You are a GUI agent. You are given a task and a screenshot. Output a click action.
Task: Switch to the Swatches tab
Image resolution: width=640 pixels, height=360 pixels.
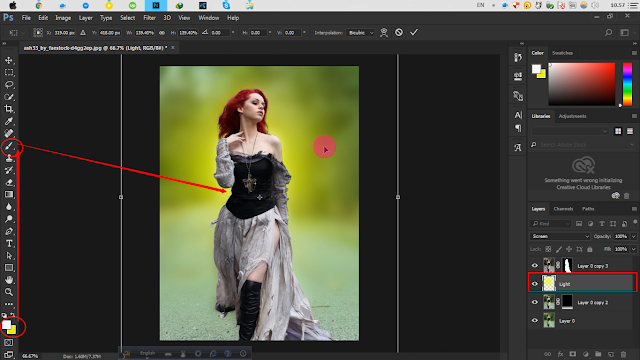562,53
